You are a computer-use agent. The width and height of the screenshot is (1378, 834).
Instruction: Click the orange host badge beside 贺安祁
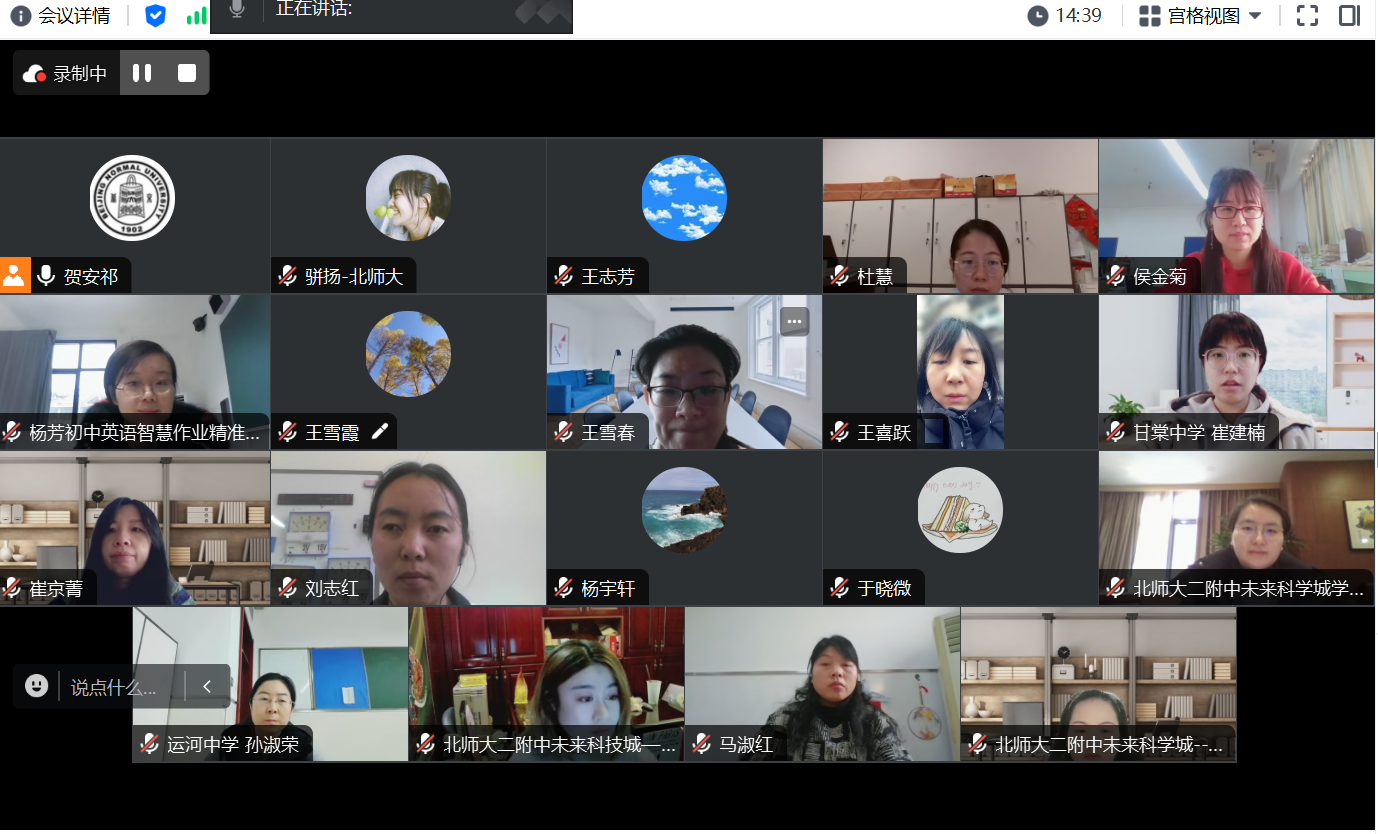point(15,276)
